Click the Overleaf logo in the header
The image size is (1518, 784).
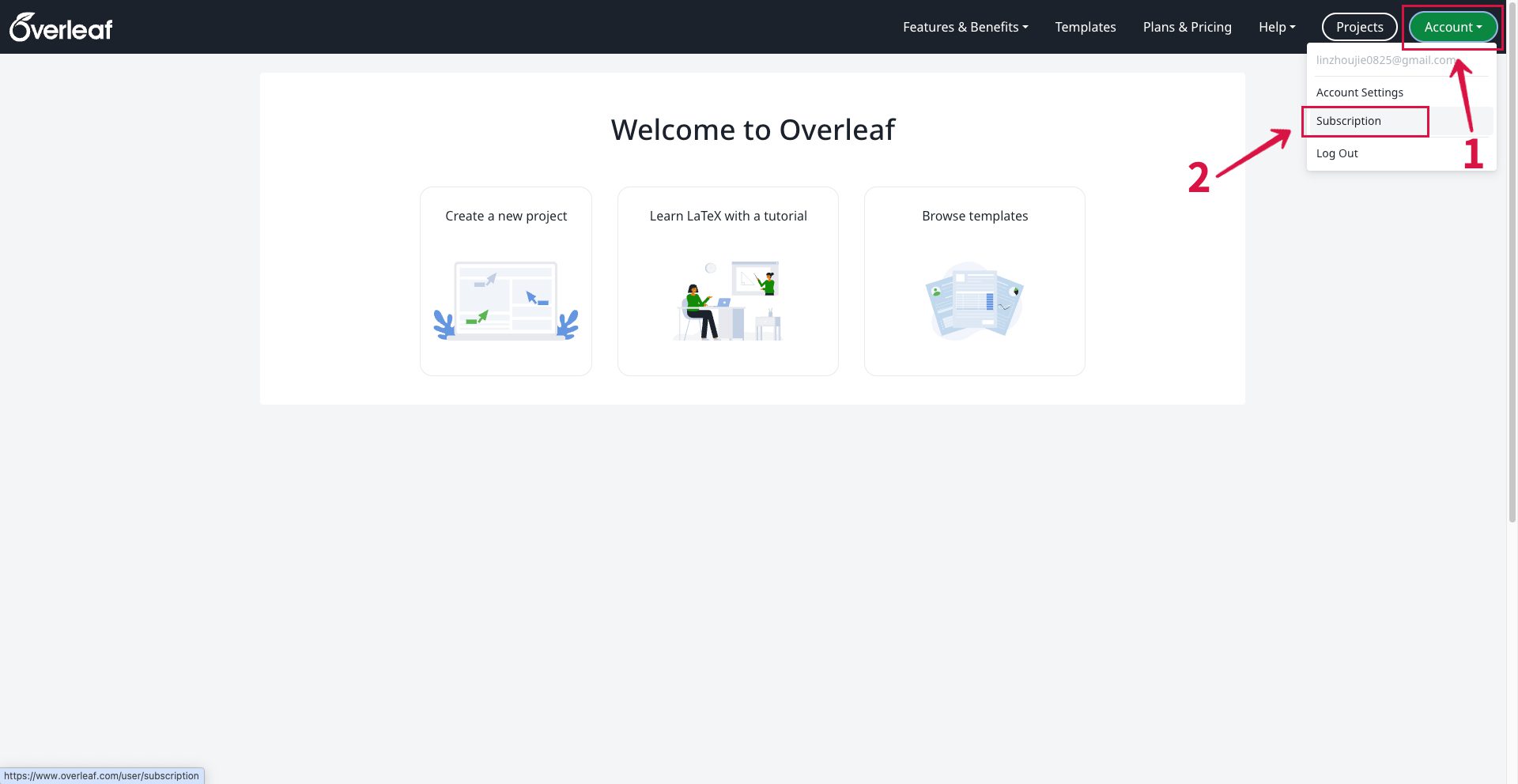pyautogui.click(x=61, y=27)
